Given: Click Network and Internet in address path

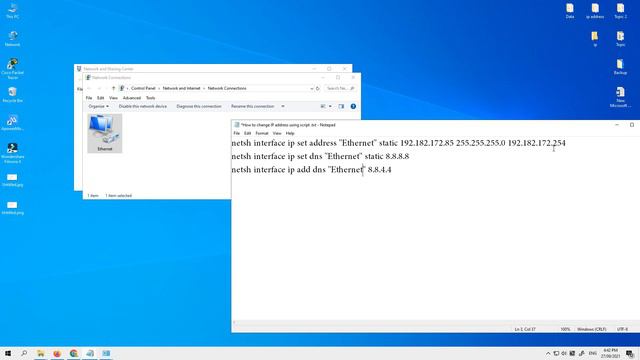Looking at the screenshot, I should coord(181,89).
